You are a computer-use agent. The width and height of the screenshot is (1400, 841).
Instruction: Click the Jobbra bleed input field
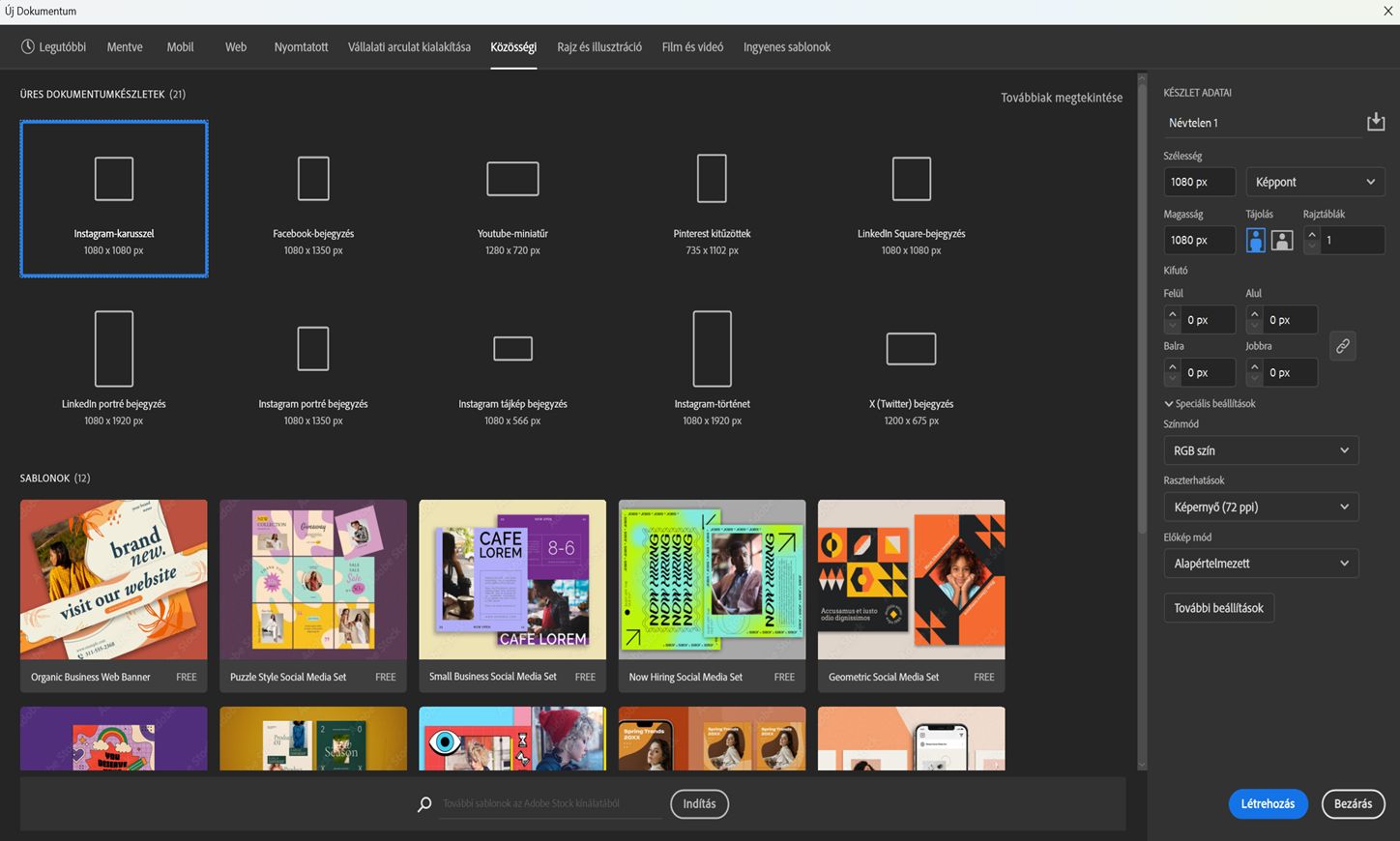pyautogui.click(x=1290, y=372)
